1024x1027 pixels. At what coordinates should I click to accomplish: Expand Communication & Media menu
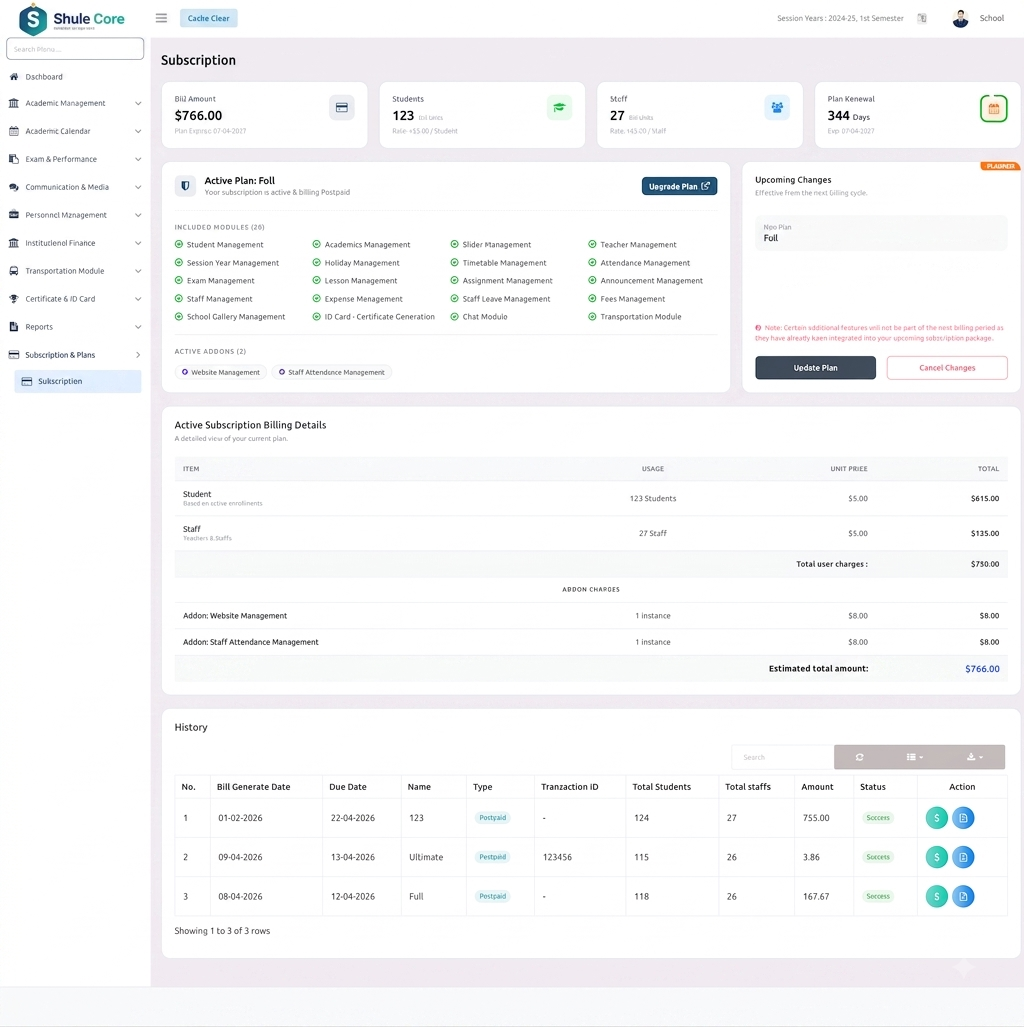pyautogui.click(x=75, y=187)
